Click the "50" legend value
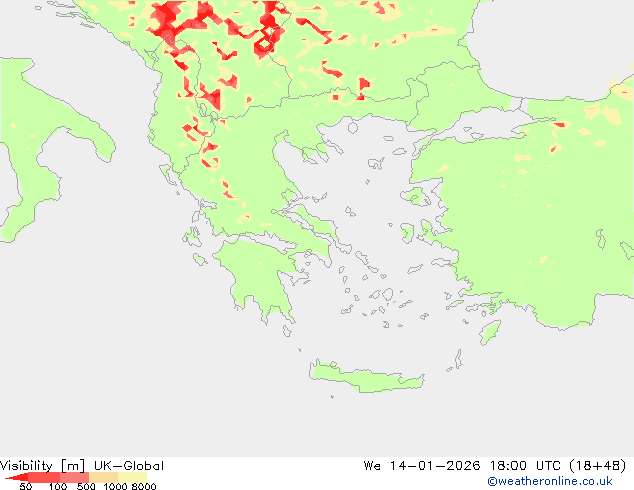Screen dimensions: 634x490 click(25, 486)
